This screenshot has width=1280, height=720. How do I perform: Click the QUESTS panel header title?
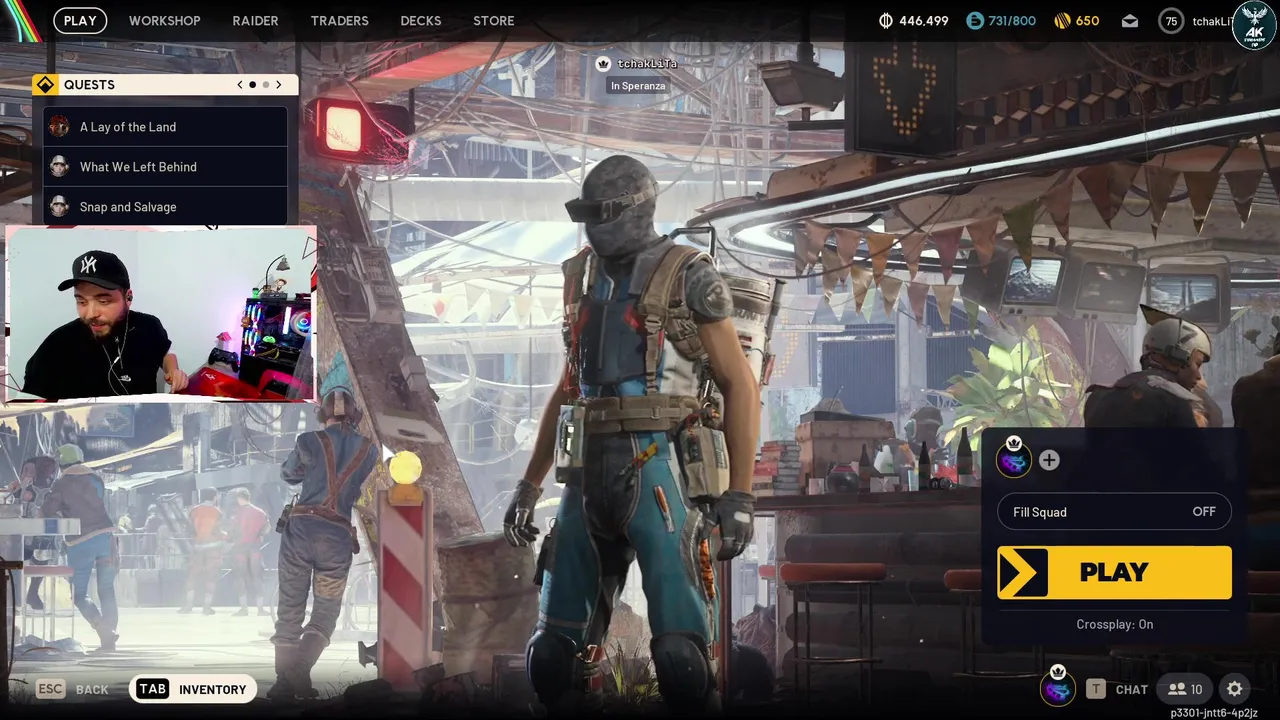click(89, 85)
